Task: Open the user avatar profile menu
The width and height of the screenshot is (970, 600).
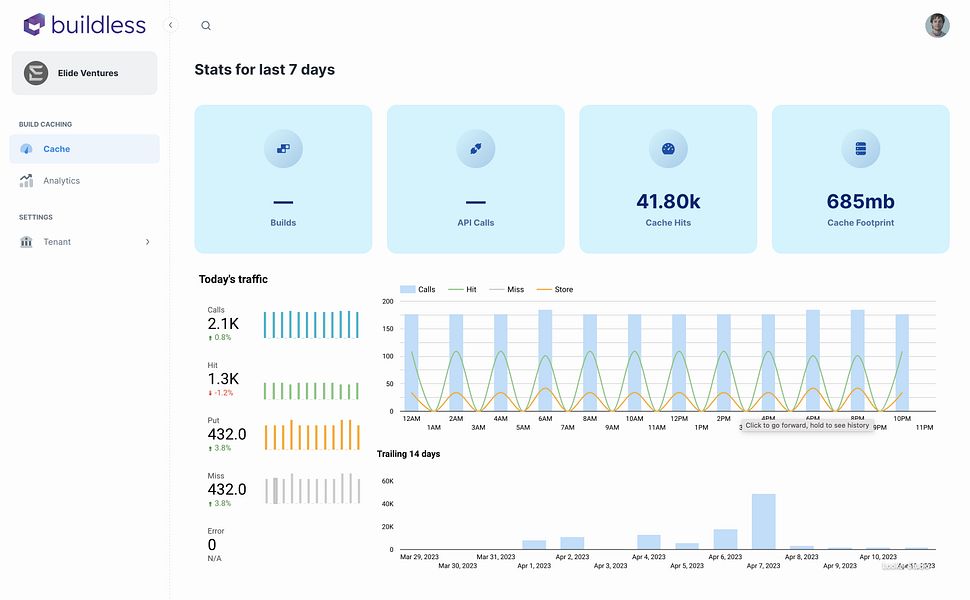Action: point(937,25)
